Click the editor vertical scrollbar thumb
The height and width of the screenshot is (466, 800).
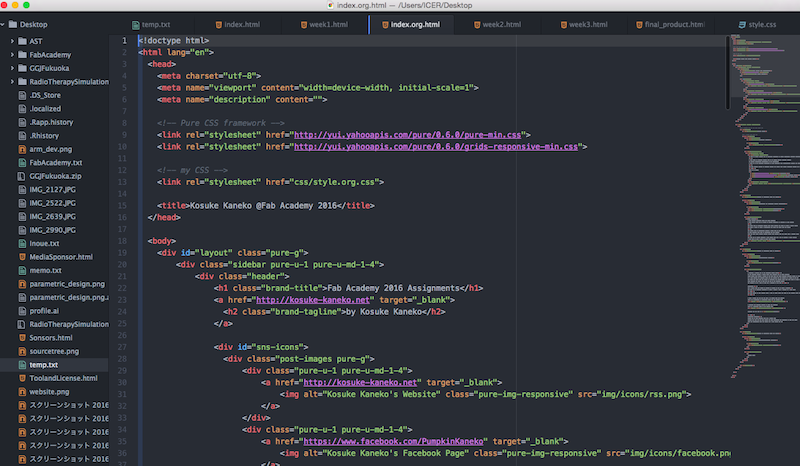pyautogui.click(x=727, y=72)
